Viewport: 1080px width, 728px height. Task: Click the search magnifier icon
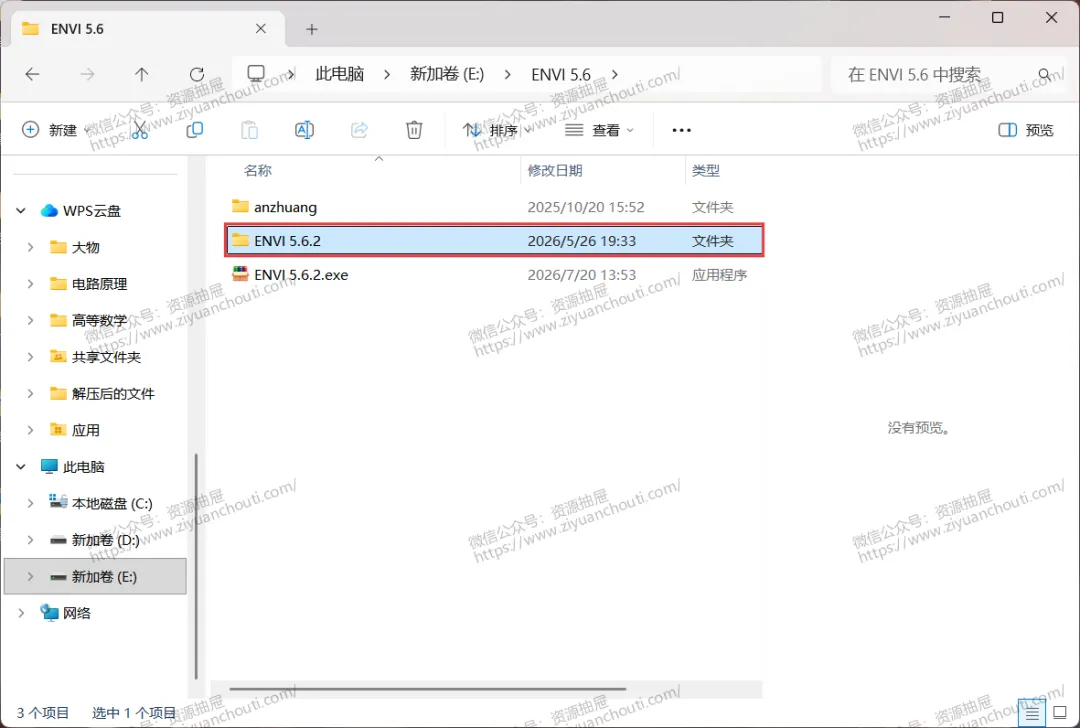(1045, 74)
